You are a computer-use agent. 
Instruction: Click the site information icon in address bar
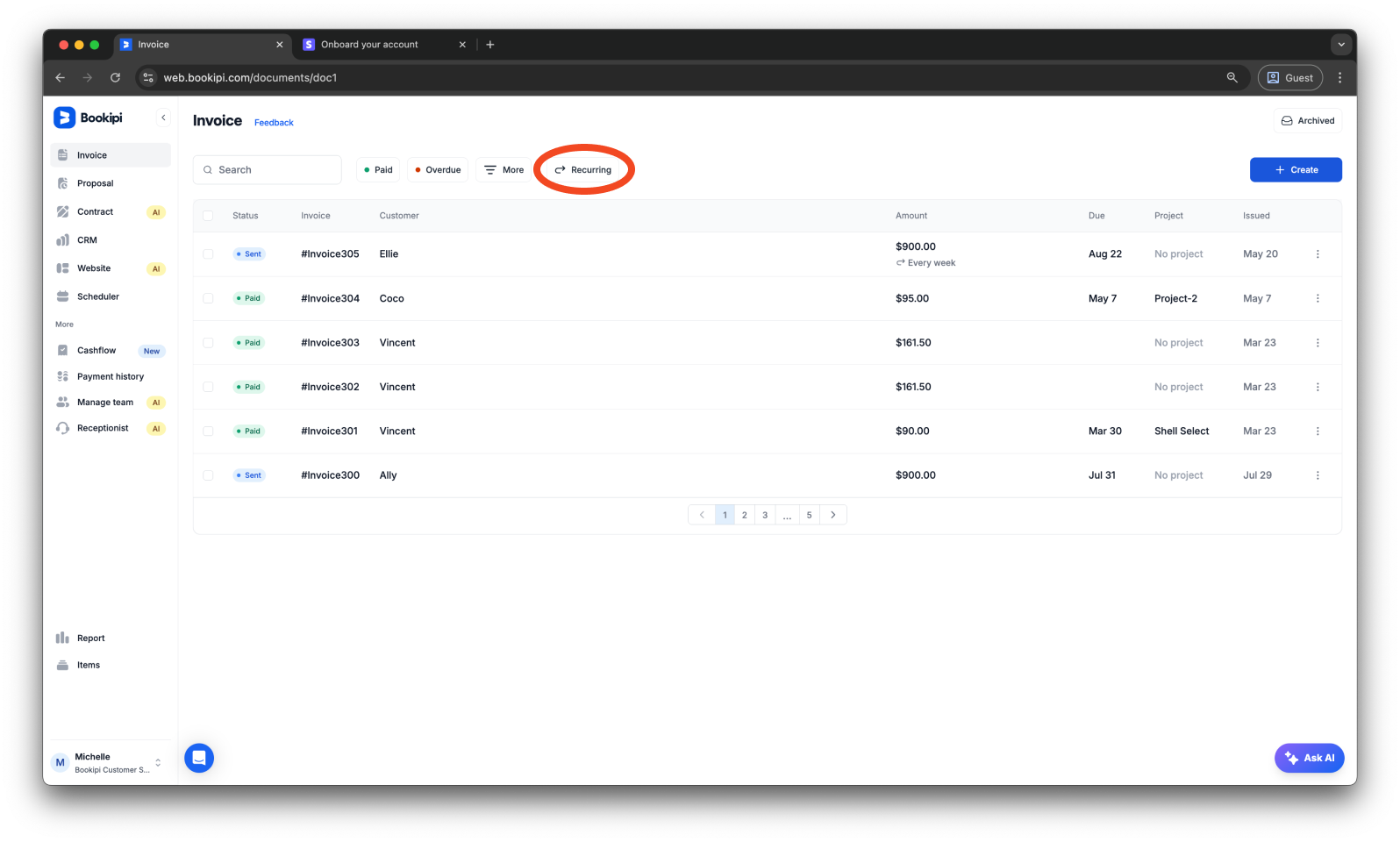point(148,78)
